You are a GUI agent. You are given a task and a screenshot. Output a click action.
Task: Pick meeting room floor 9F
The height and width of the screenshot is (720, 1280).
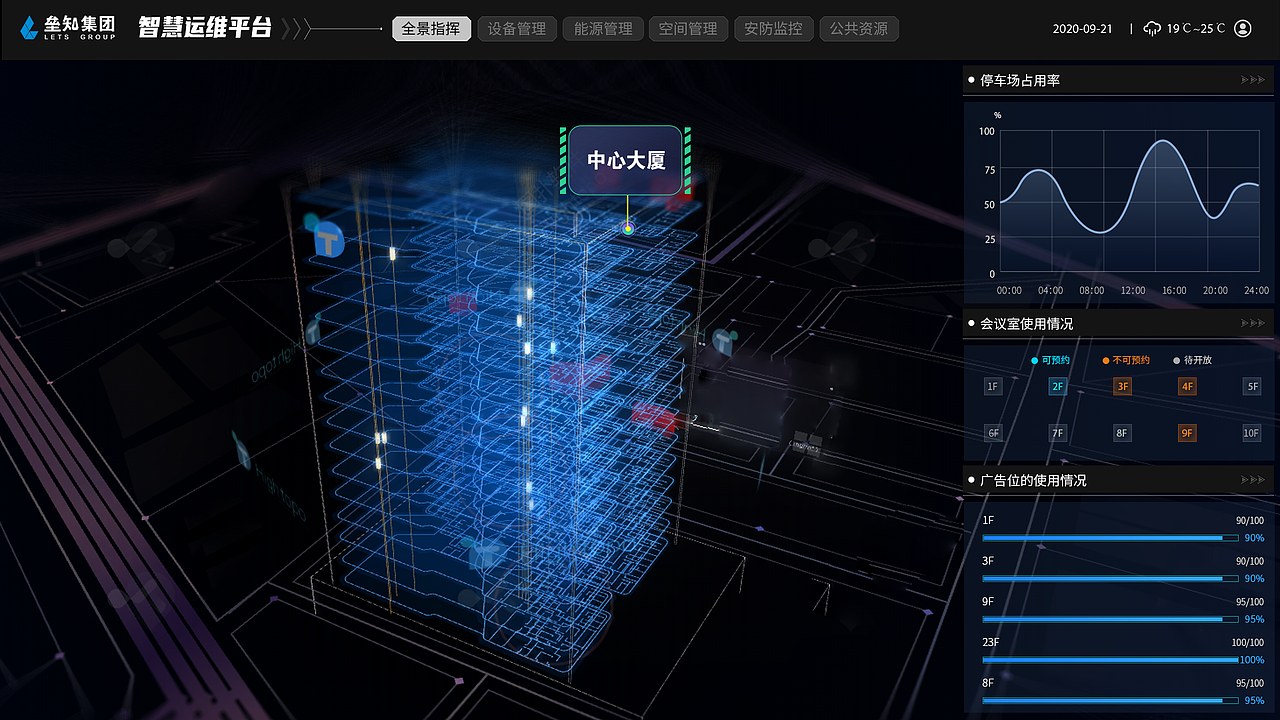click(1187, 433)
